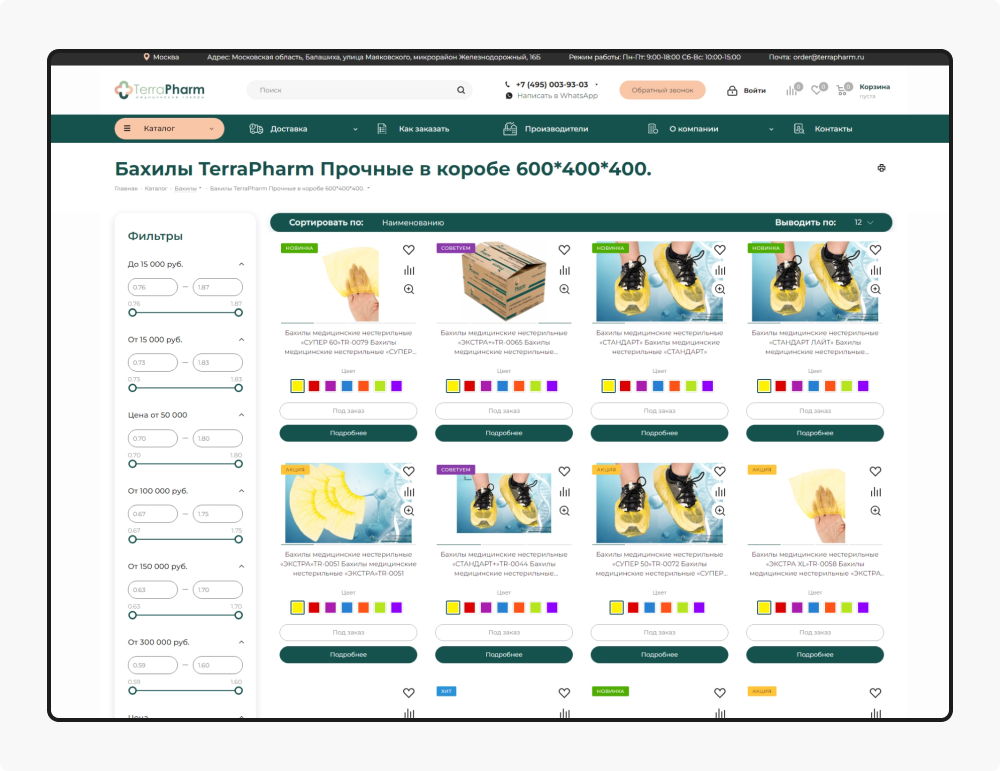Click left slider handle of До 15 000 руб.
Viewport: 1000px width, 771px height.
click(x=133, y=312)
